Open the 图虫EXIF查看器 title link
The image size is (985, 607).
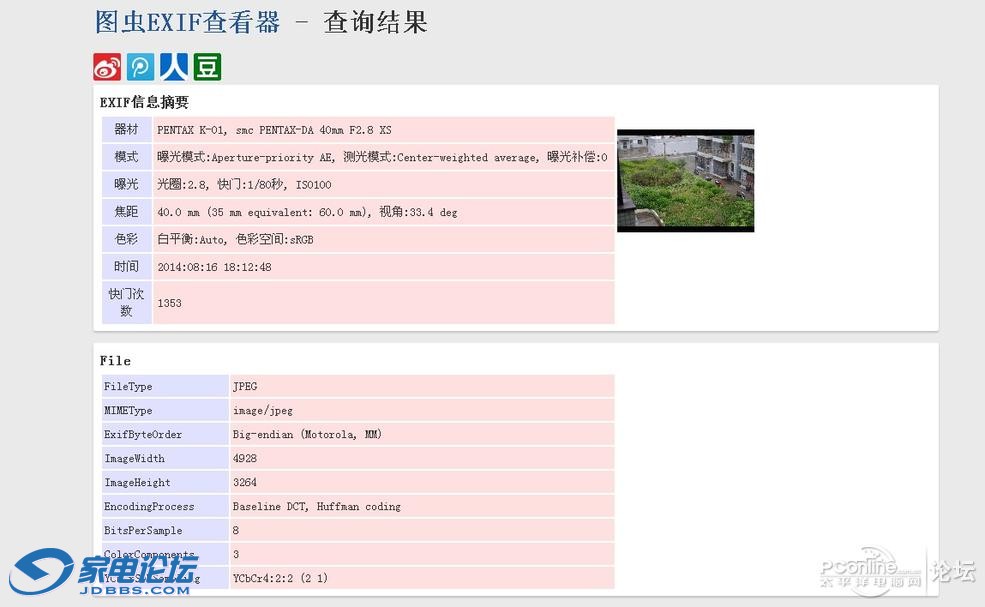[187, 22]
